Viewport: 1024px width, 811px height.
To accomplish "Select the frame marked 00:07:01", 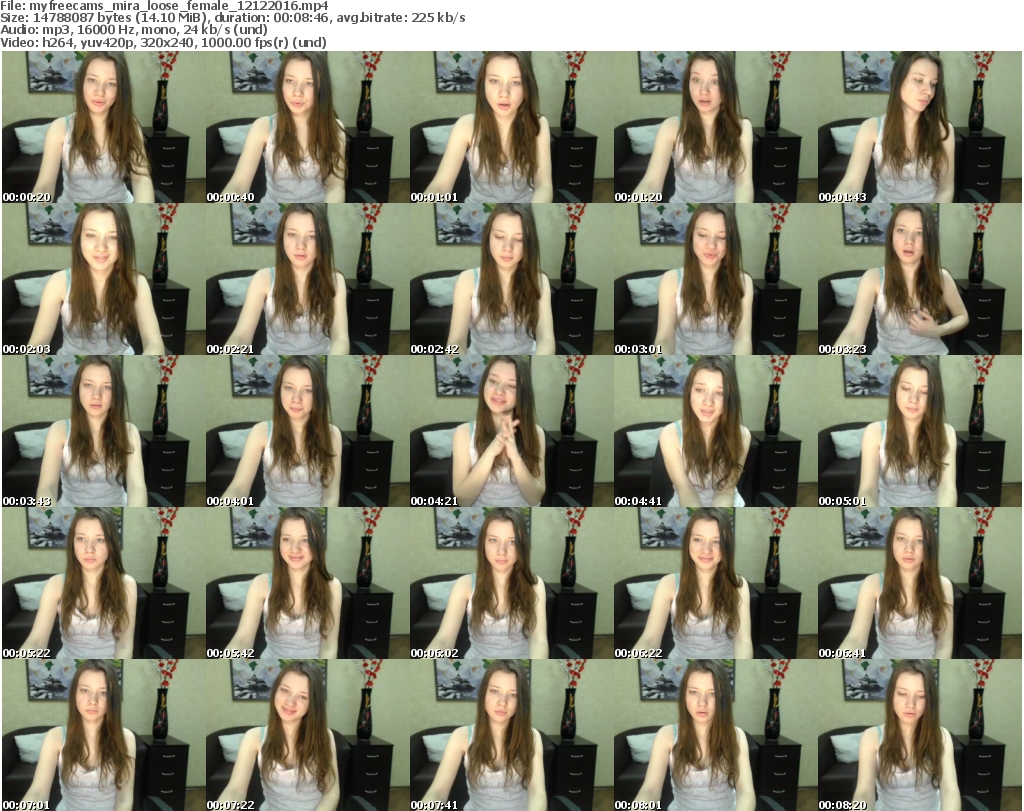I will (103, 735).
